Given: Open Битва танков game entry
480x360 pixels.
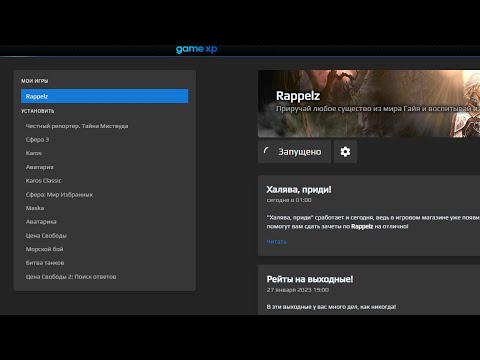Looking at the screenshot, I should 45,263.
